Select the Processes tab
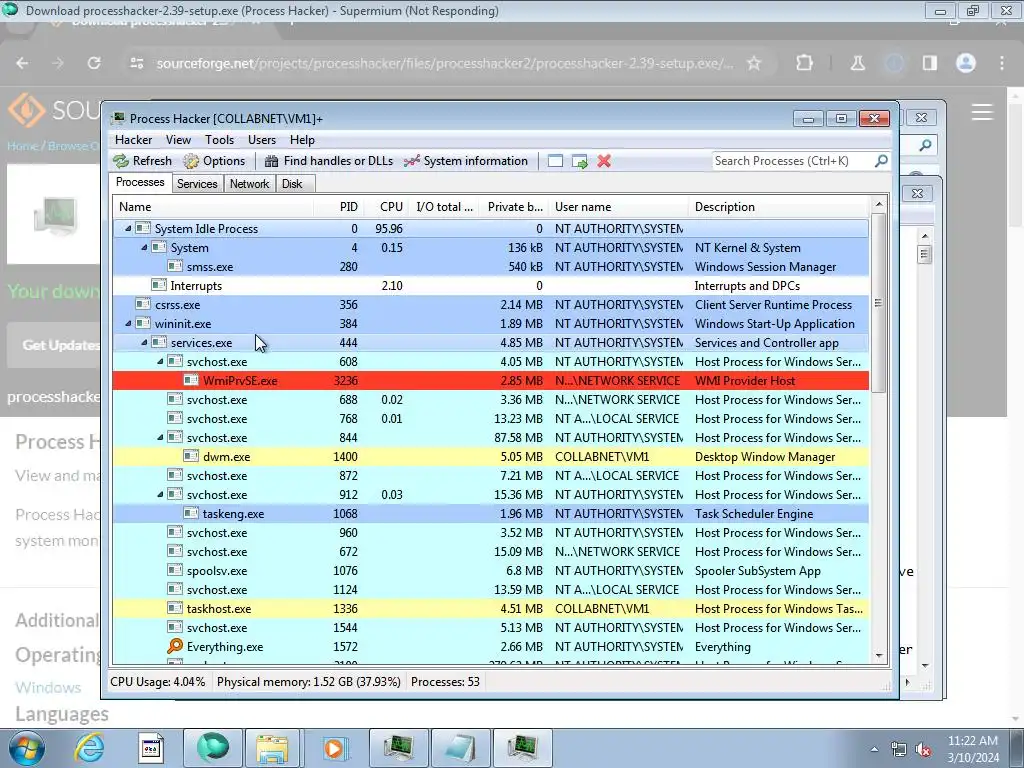The height and width of the screenshot is (768, 1024). (x=140, y=182)
